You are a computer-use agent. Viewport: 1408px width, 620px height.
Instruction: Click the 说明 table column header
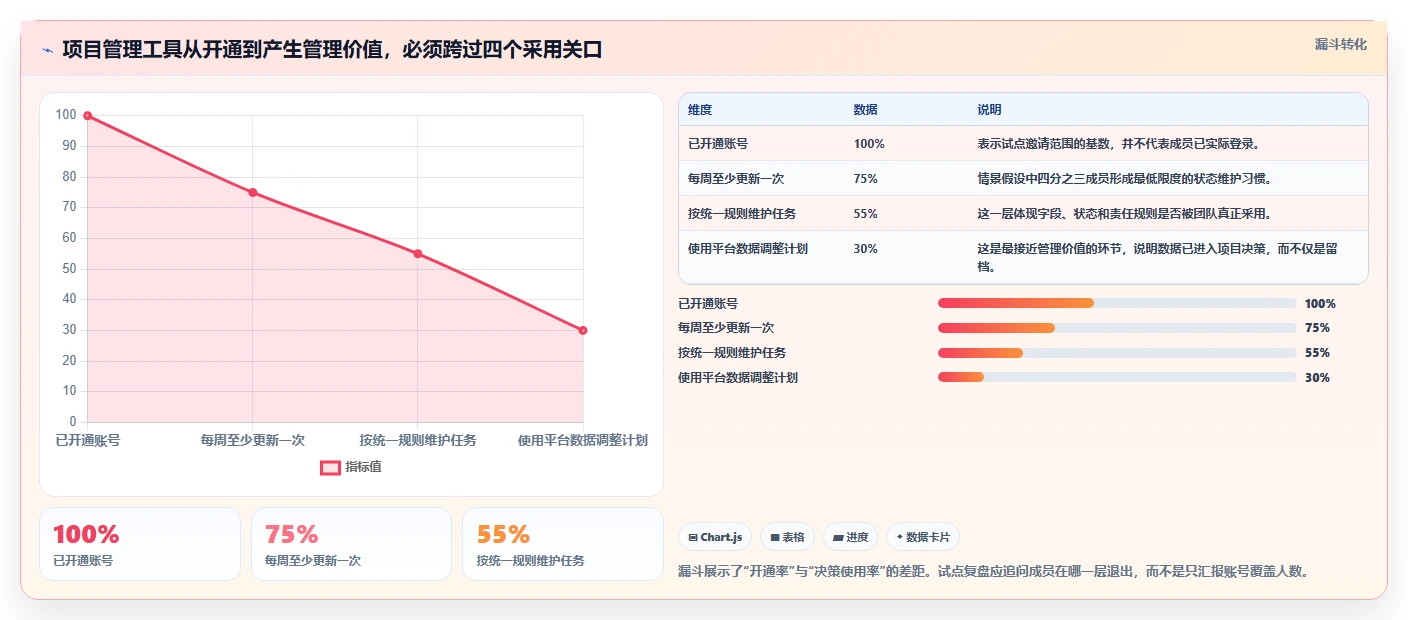click(x=990, y=110)
